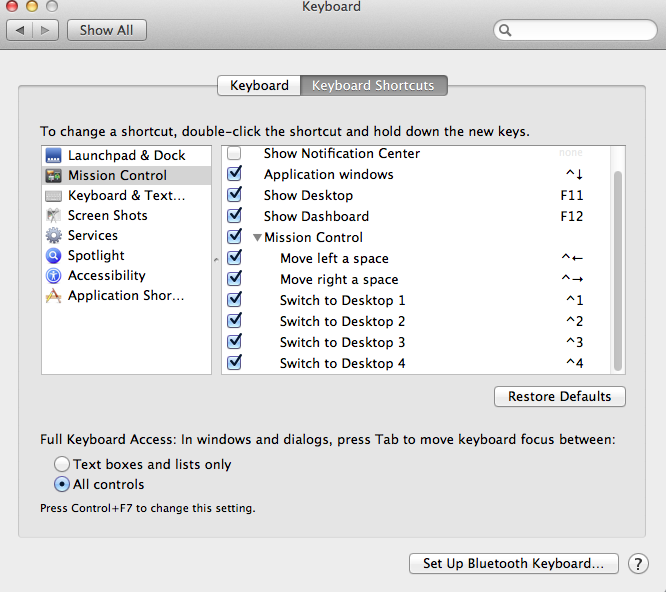The width and height of the screenshot is (666, 592).
Task: Collapse the Mission Control disclosure triangle
Action: (x=258, y=238)
